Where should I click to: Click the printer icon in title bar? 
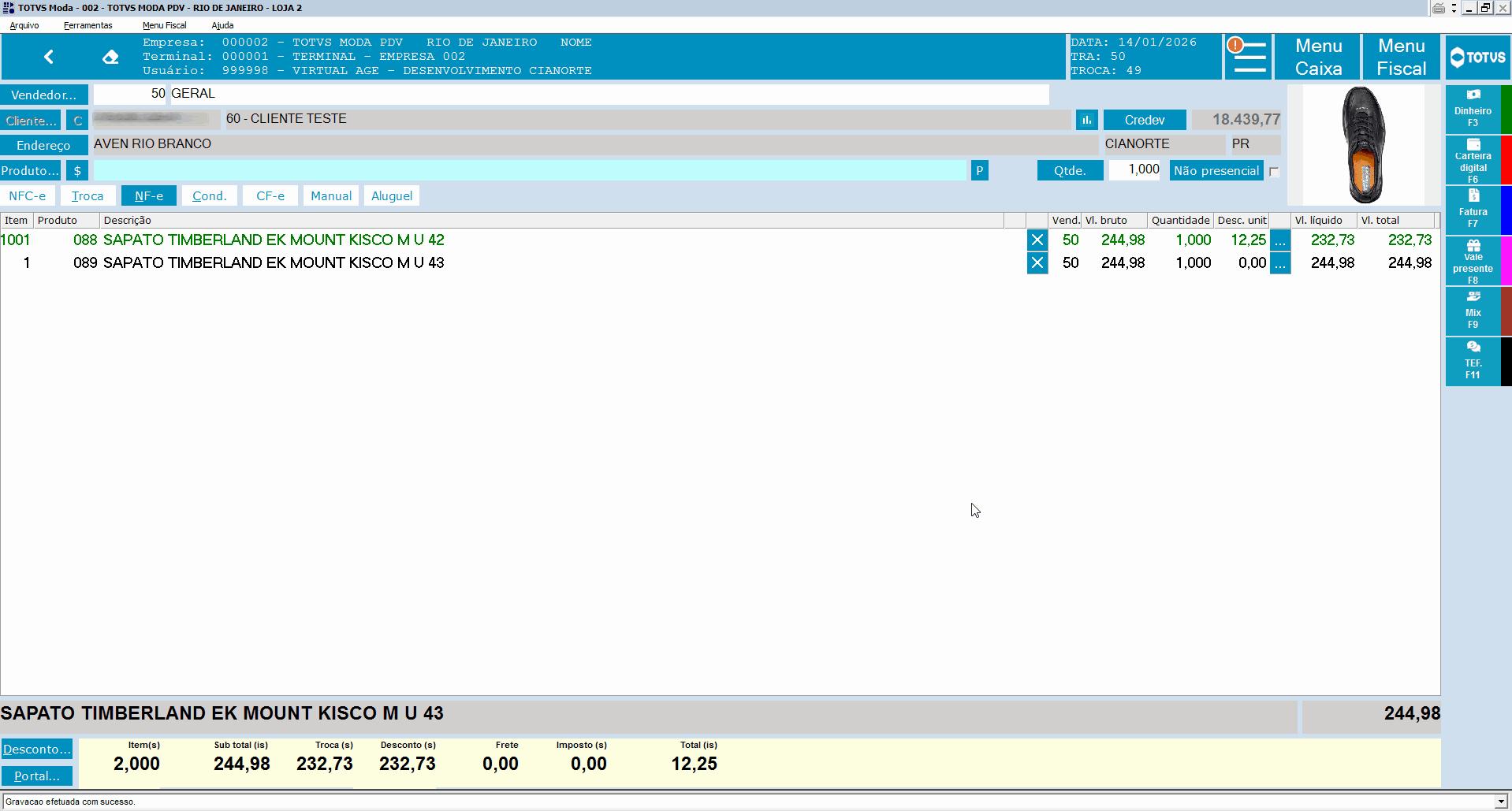click(1439, 8)
